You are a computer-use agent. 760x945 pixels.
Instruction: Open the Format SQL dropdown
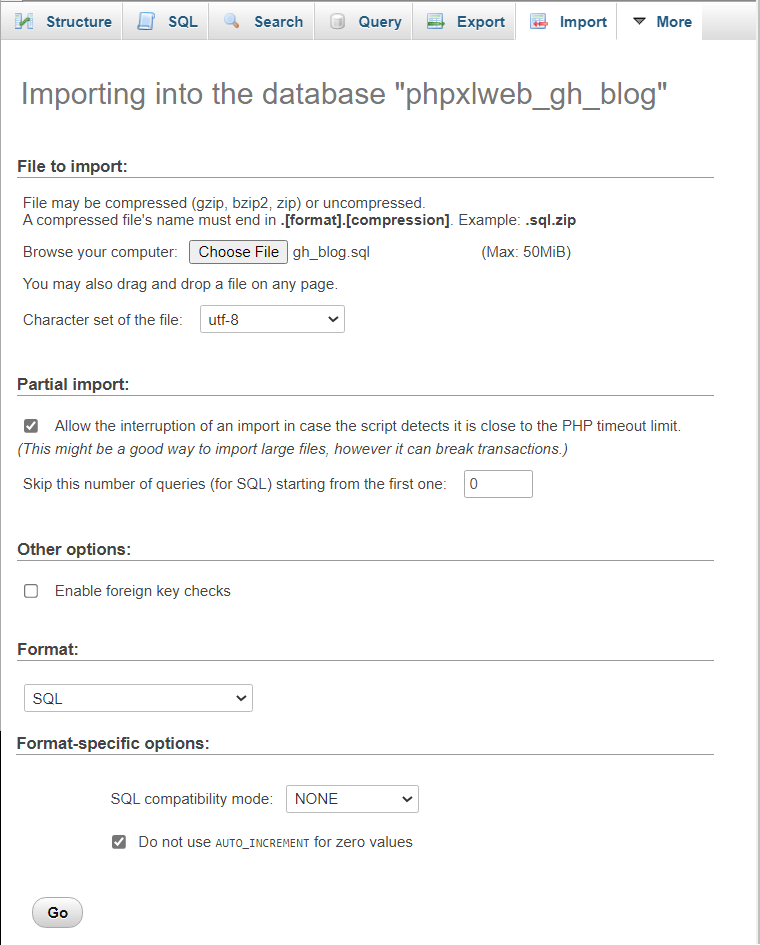point(138,698)
